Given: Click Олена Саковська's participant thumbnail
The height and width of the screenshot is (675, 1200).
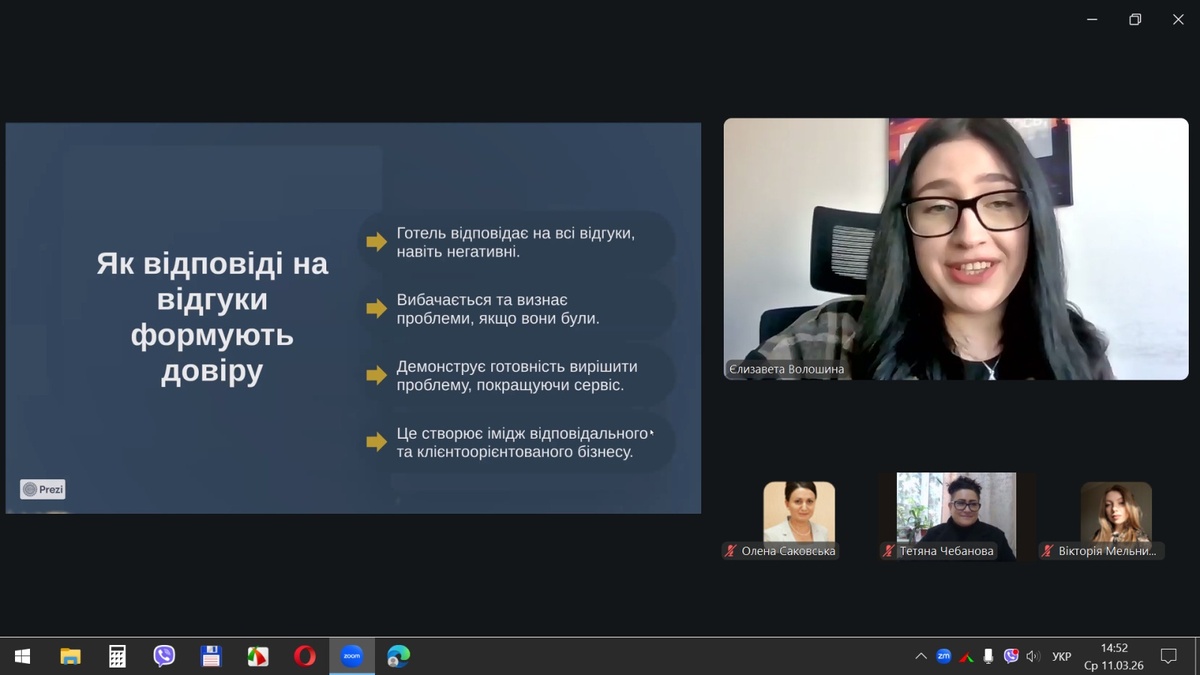Looking at the screenshot, I should [x=799, y=512].
